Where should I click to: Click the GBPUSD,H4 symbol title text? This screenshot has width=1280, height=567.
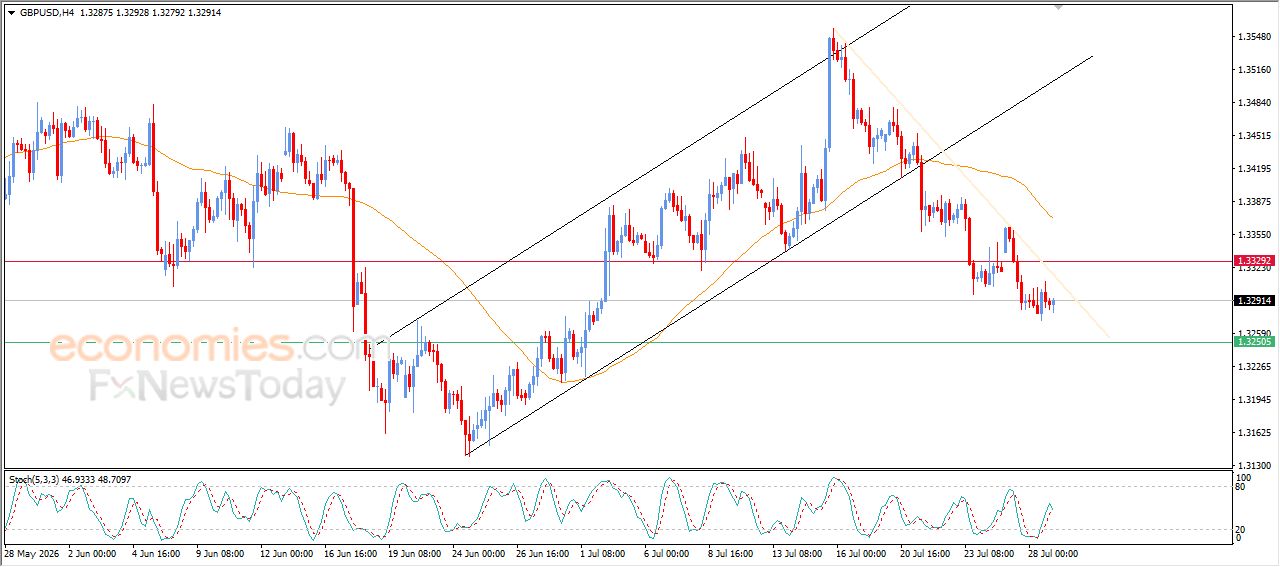(x=47, y=13)
